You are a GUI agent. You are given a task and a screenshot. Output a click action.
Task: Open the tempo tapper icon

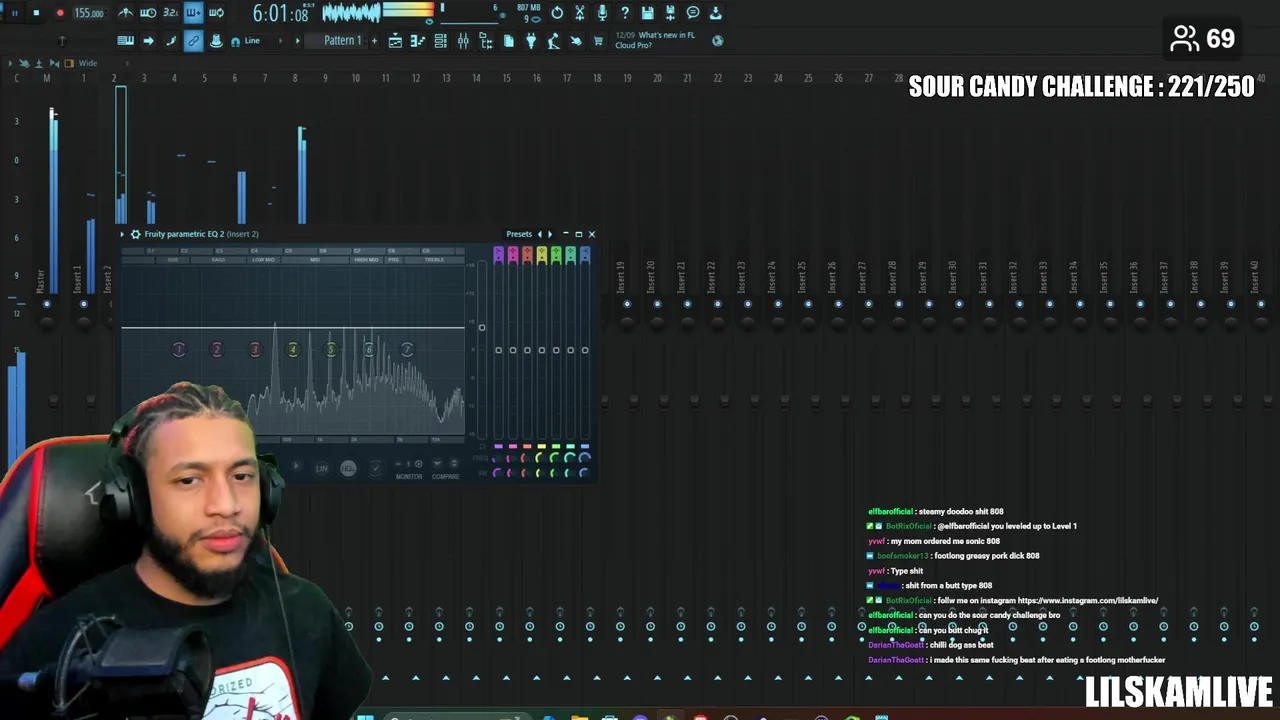click(553, 41)
